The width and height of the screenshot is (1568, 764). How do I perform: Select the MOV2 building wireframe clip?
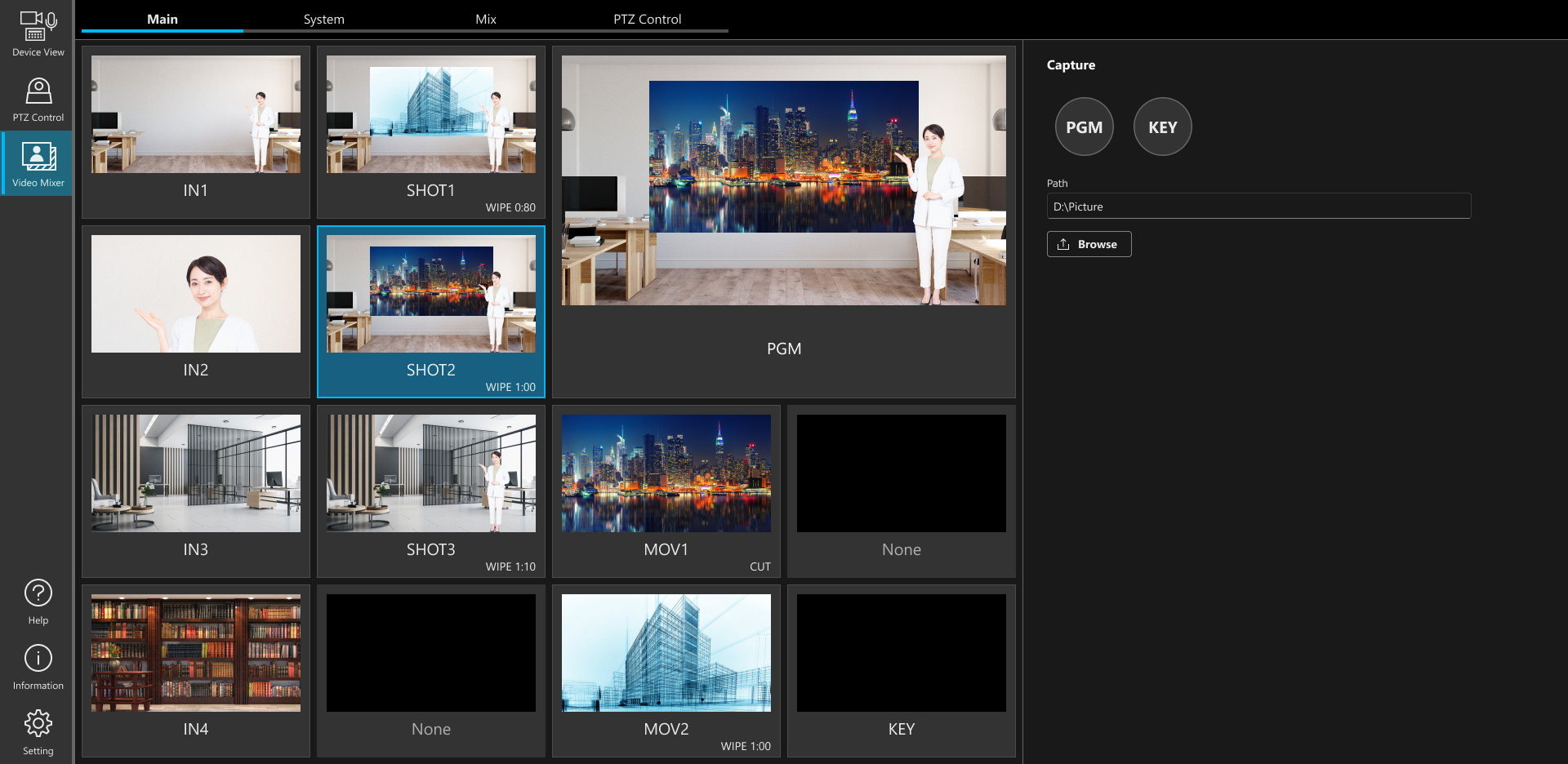click(666, 654)
